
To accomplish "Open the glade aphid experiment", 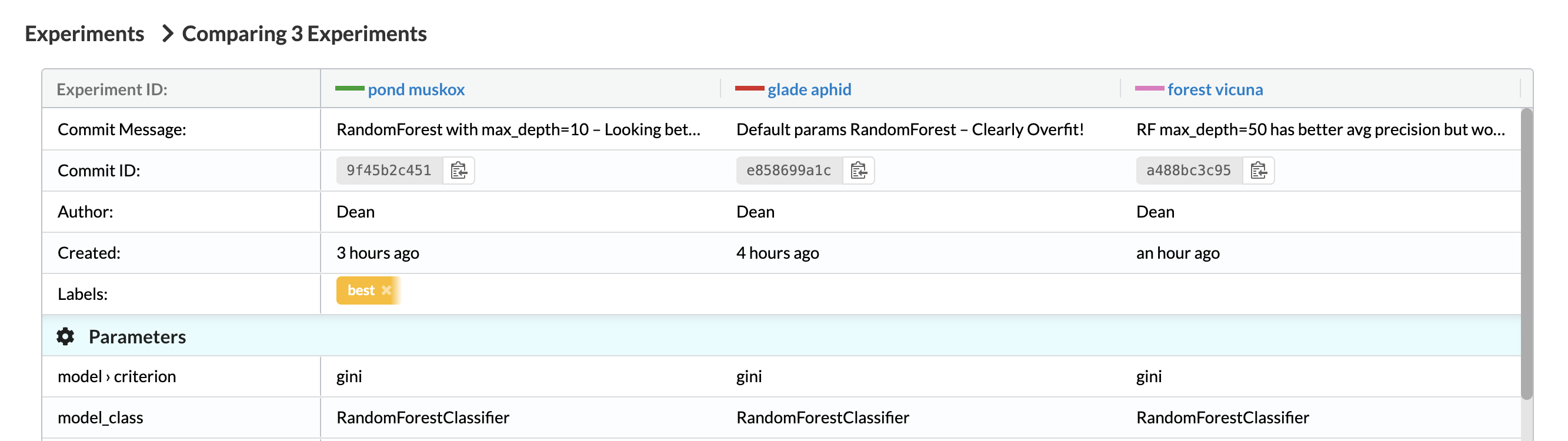I will pyautogui.click(x=809, y=89).
